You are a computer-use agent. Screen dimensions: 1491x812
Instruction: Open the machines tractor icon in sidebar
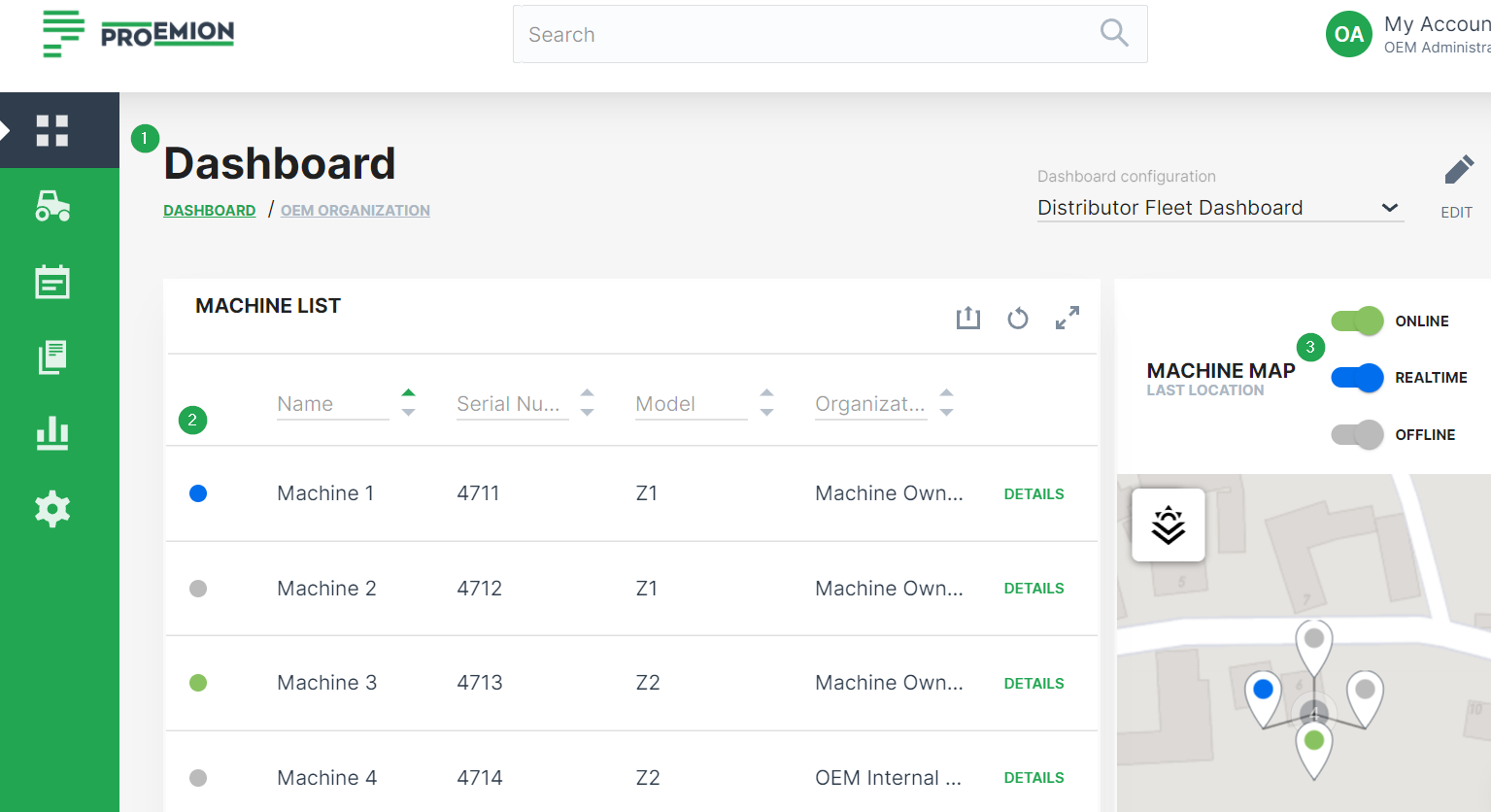[52, 206]
